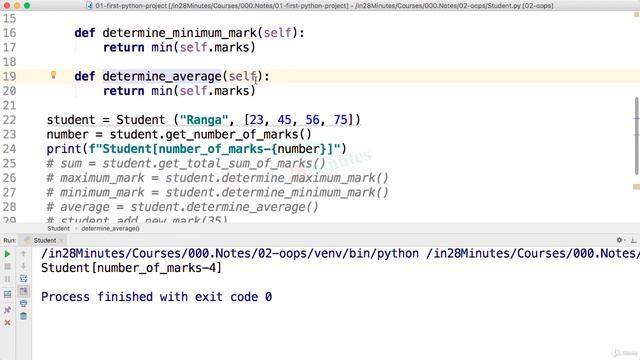Toggle soft-wrap in the Run console
Image resolution: width=640 pixels, height=360 pixels.
coord(24,279)
